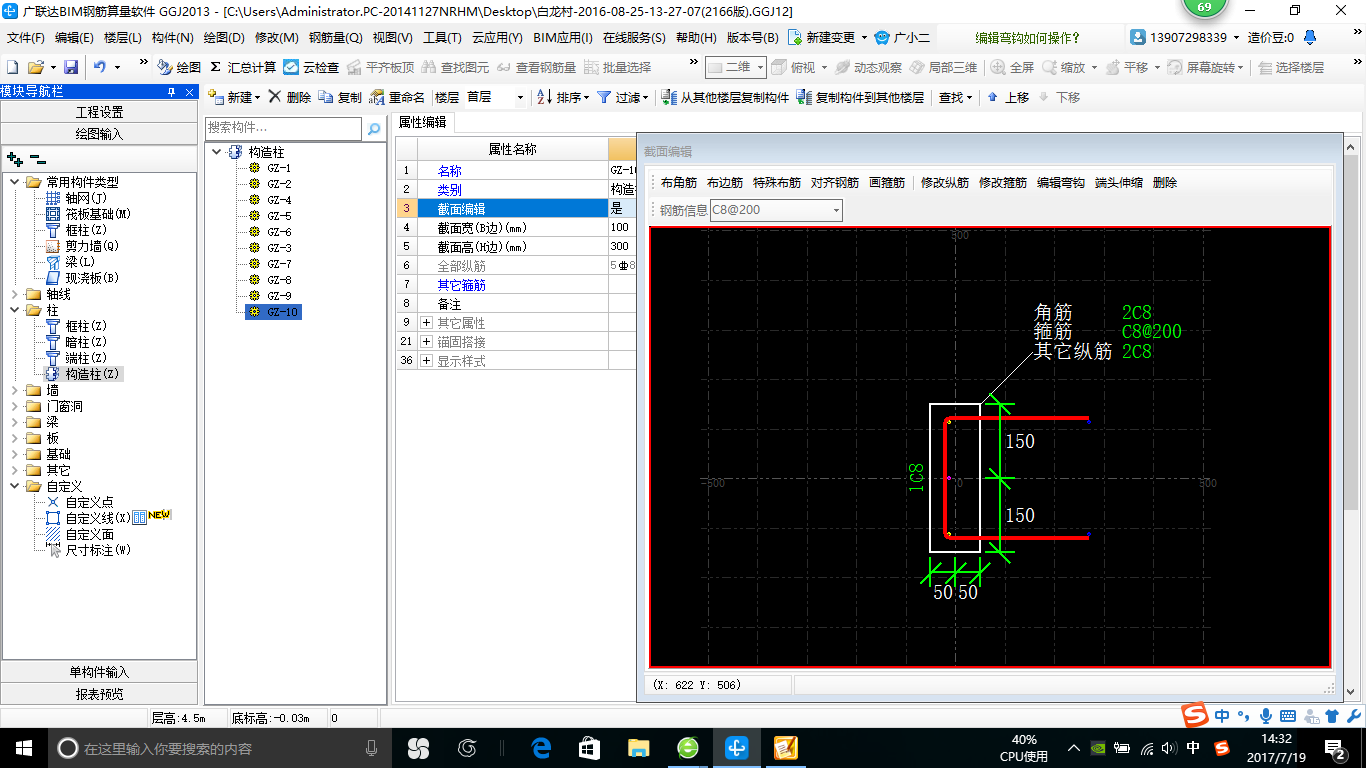The image size is (1366, 768).
Task: Click the 重命名 rename button
Action: click(397, 97)
